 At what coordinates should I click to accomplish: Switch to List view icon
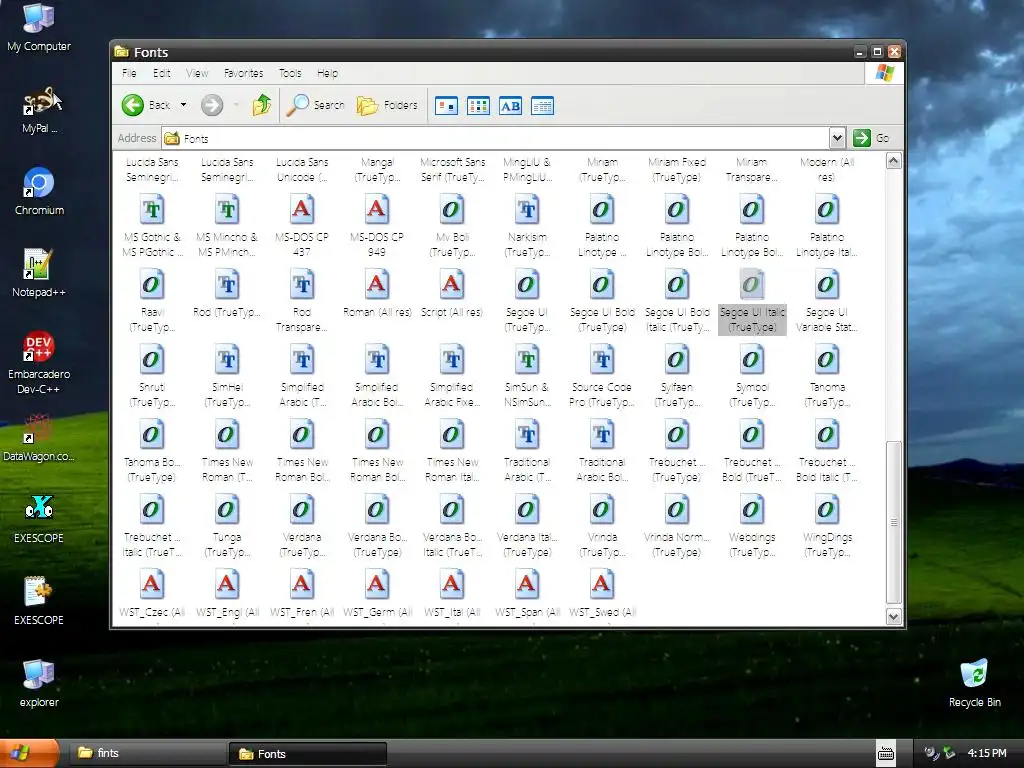click(478, 106)
